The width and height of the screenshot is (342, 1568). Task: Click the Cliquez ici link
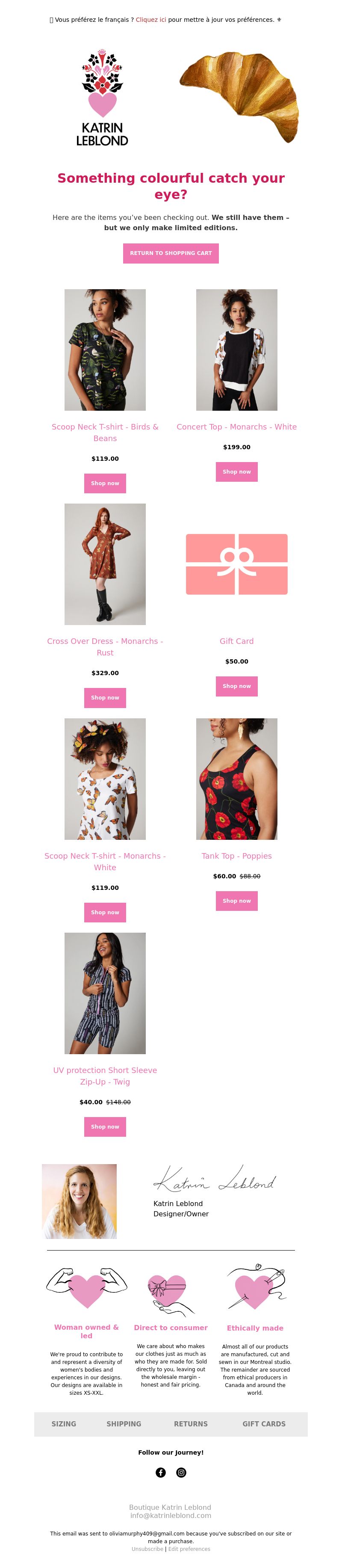pos(151,20)
